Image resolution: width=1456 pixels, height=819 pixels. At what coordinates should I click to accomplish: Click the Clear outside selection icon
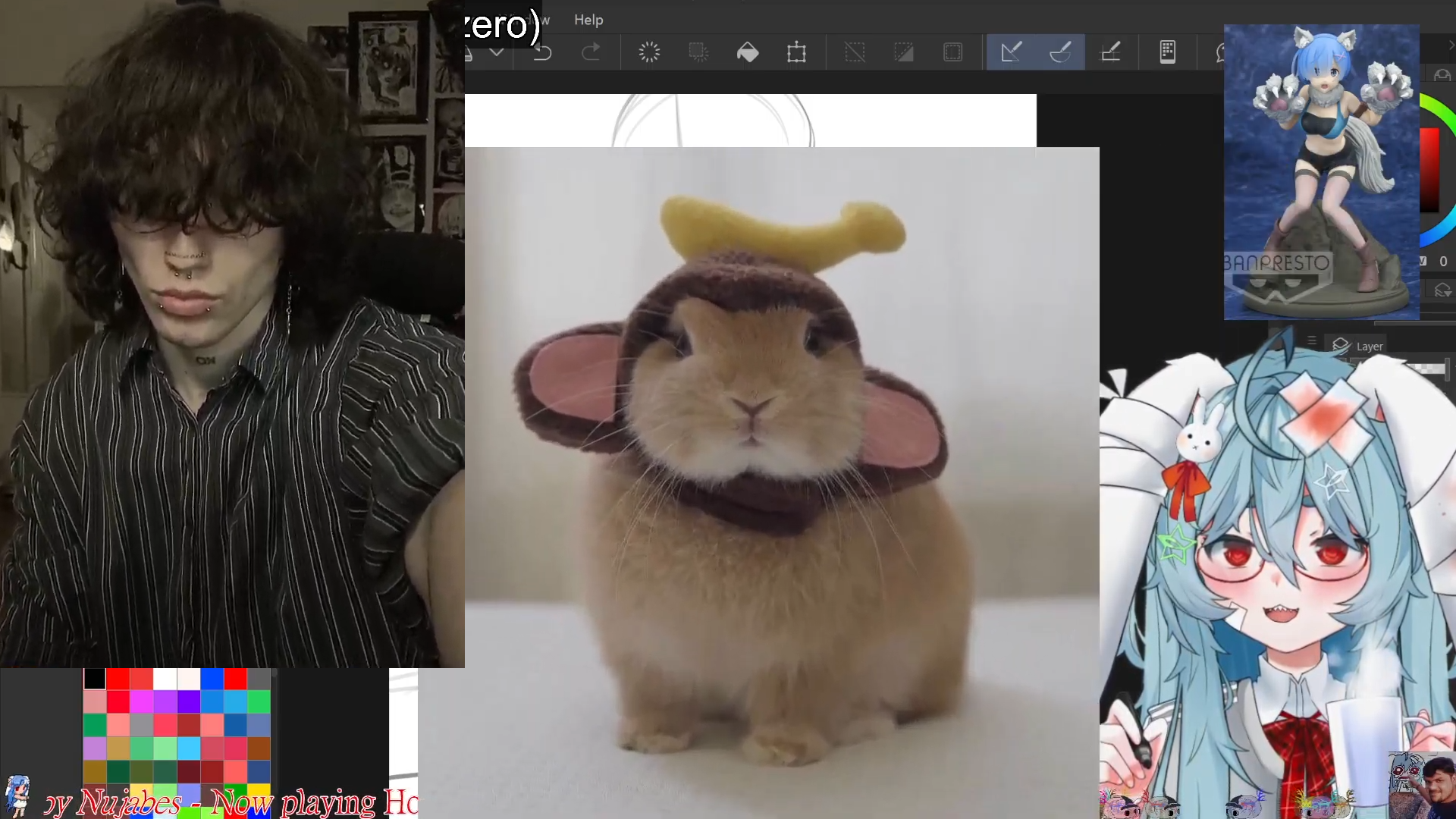tap(698, 52)
